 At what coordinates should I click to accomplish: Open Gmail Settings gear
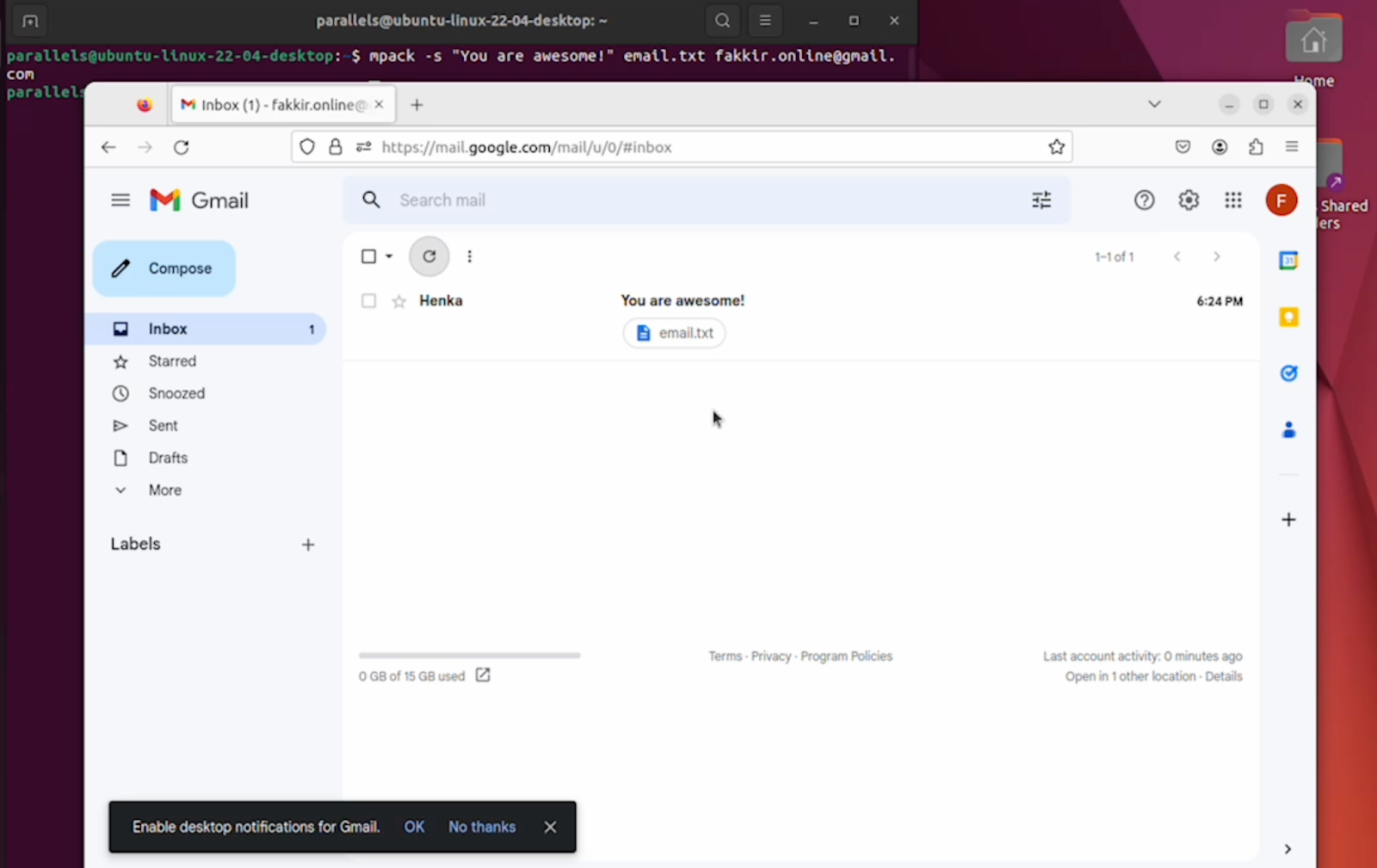[1189, 200]
